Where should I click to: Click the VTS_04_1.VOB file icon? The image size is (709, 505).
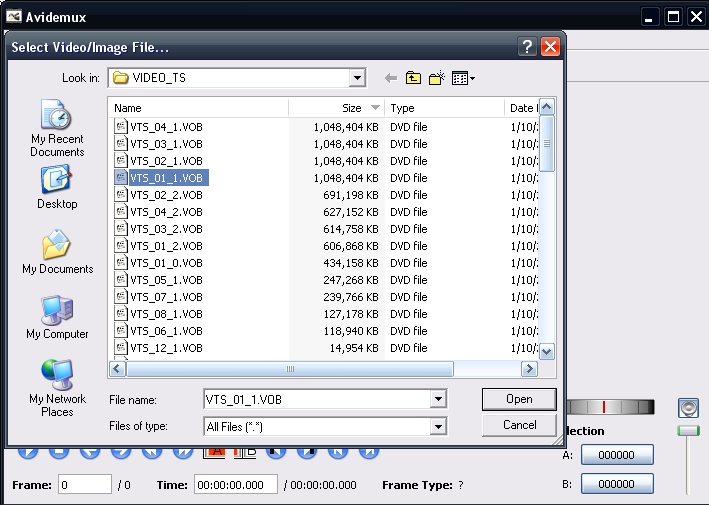pos(121,127)
